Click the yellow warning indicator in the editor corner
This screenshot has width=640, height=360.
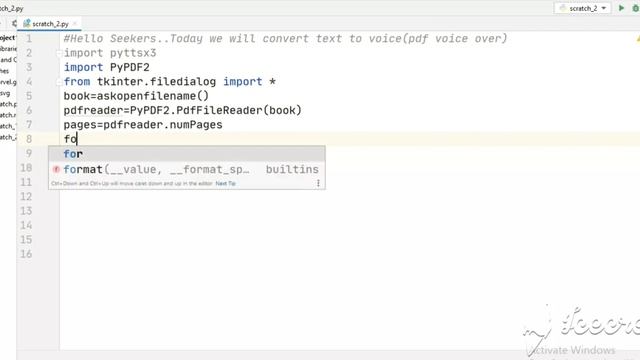[638, 39]
